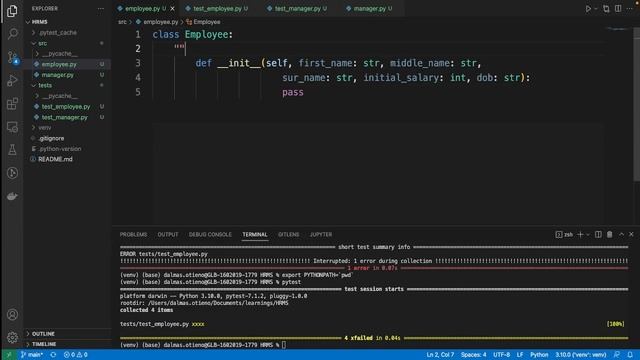Open the DEBUG CONSOLE panel tab
Viewport: 640px width, 360px height.
[x=210, y=235]
